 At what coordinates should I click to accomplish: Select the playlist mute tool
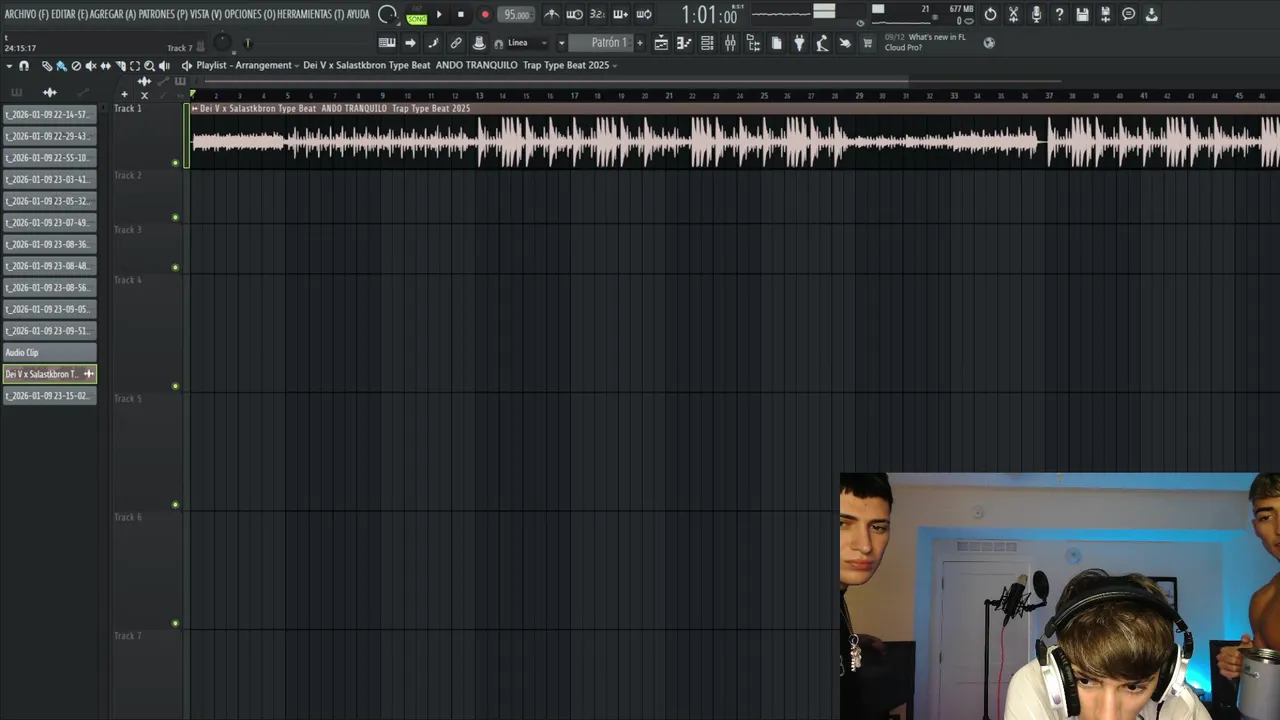click(x=91, y=66)
